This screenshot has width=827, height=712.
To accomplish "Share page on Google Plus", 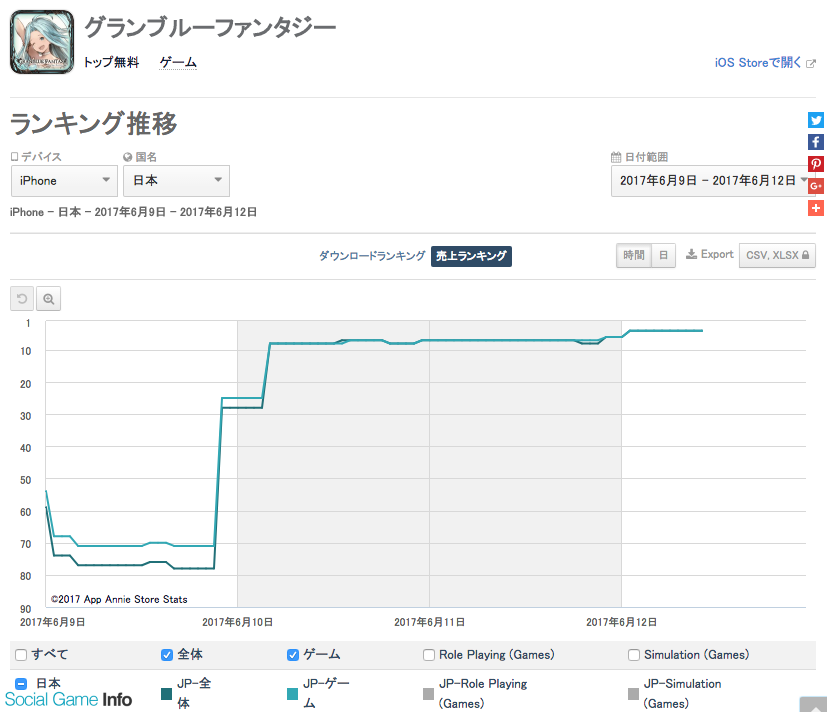I will pos(815,186).
